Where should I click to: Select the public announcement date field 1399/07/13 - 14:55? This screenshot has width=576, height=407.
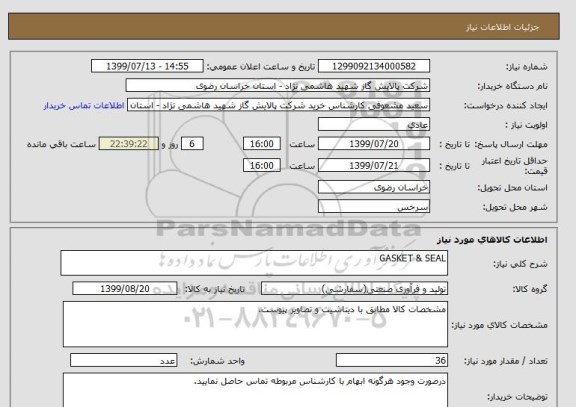click(x=147, y=66)
